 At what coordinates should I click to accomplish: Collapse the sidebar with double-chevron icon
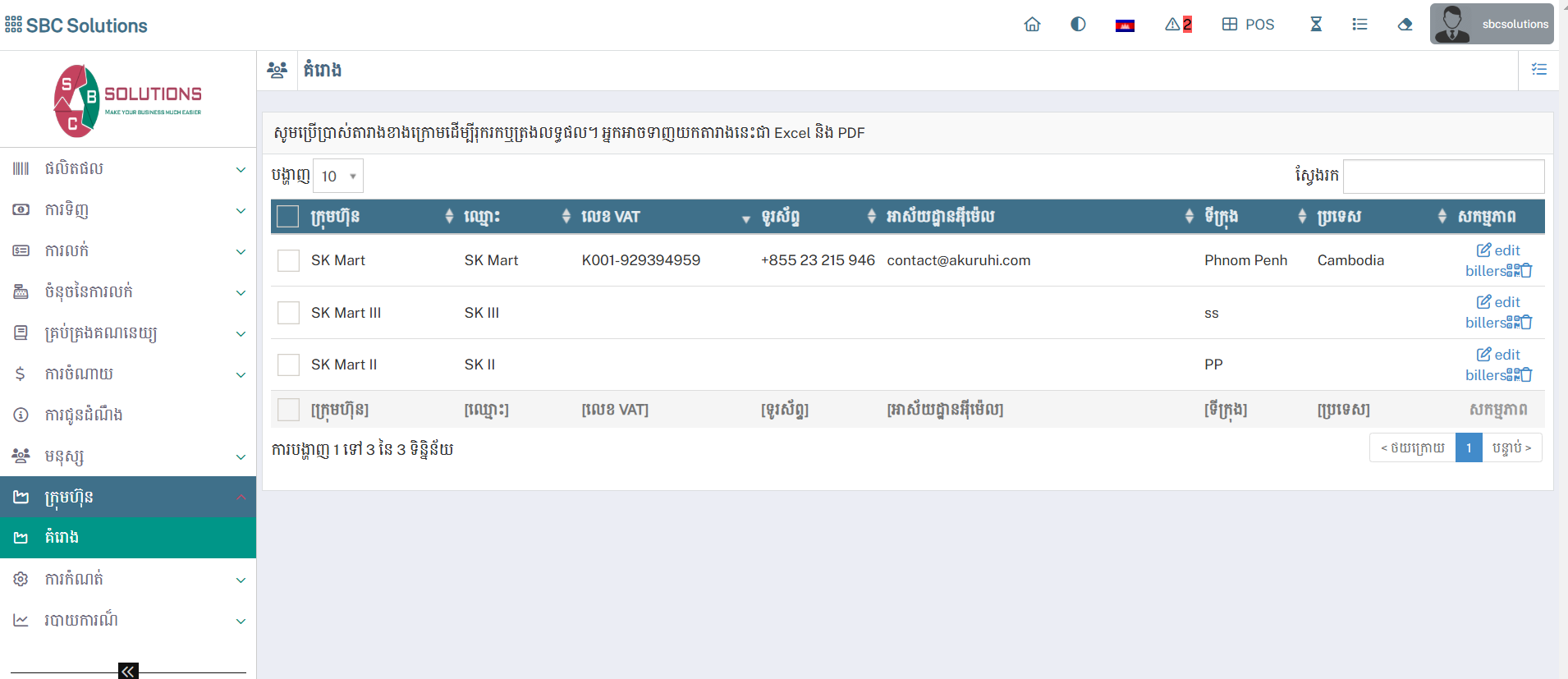point(128,671)
